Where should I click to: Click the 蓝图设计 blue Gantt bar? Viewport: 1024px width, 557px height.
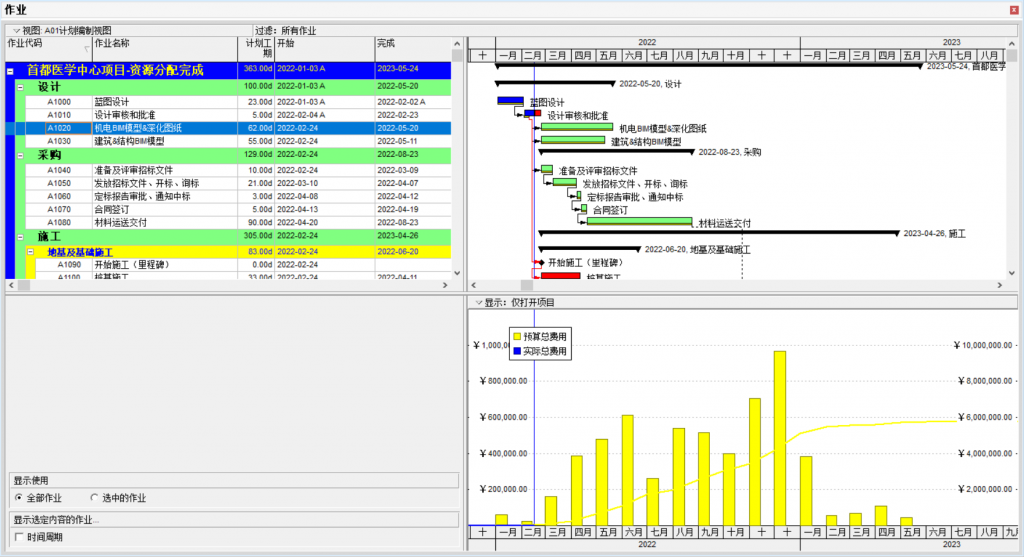pyautogui.click(x=510, y=101)
